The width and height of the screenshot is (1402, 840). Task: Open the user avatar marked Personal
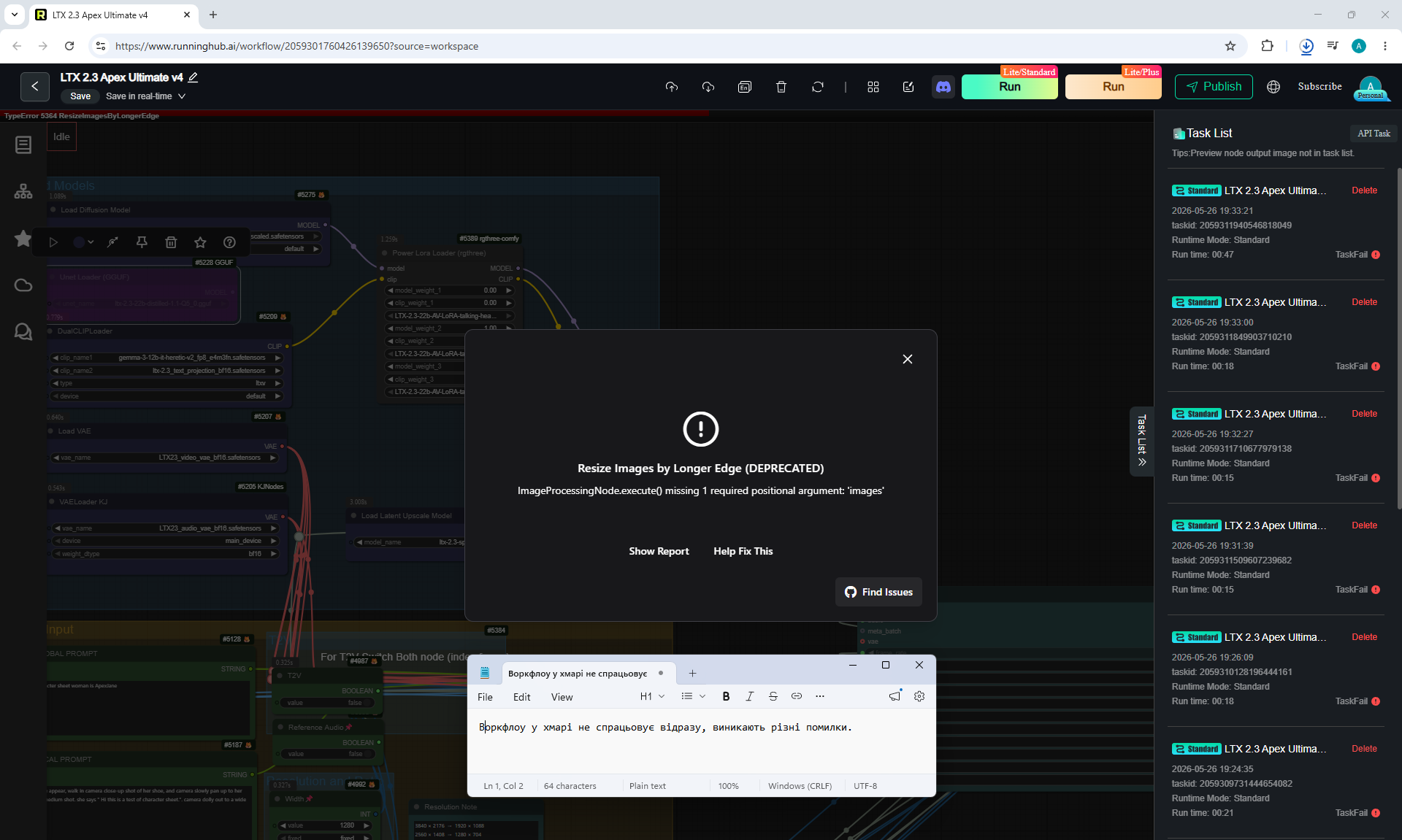tap(1371, 88)
